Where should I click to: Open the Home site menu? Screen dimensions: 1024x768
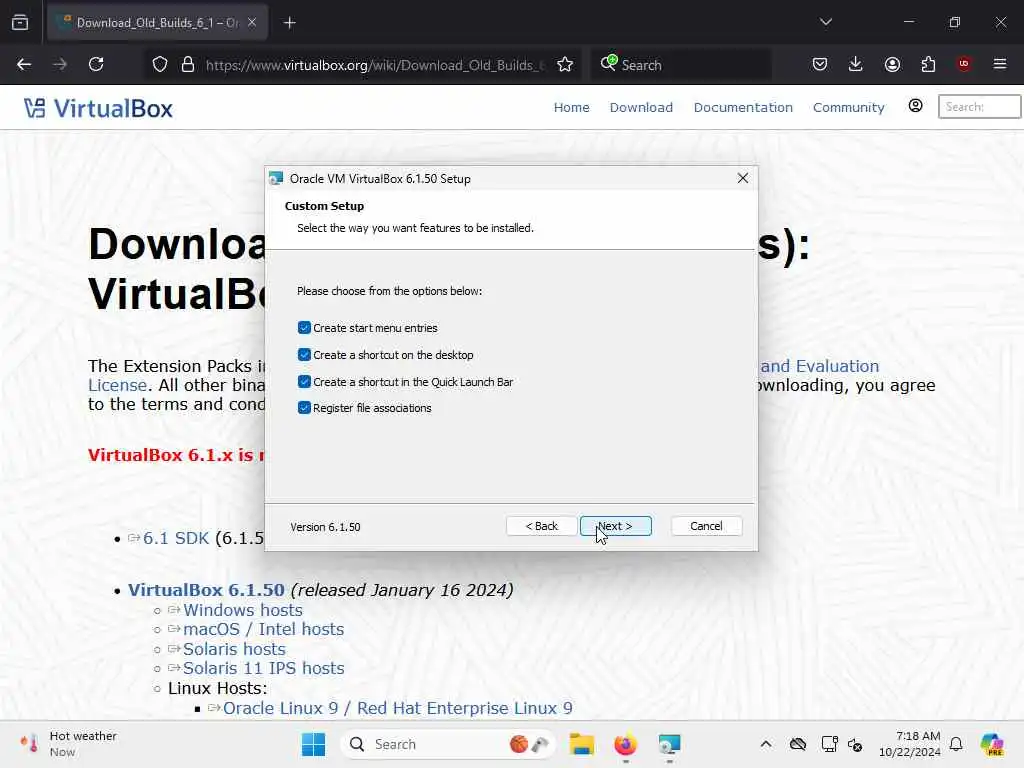tap(571, 108)
